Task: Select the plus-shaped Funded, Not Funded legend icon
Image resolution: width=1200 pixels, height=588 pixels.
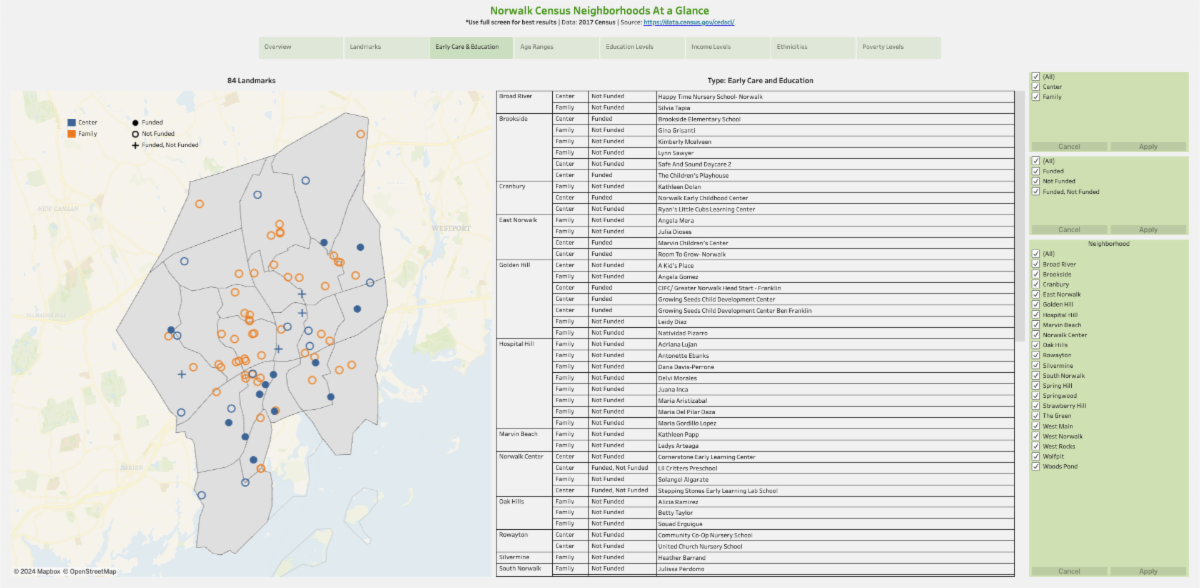Action: tap(135, 145)
